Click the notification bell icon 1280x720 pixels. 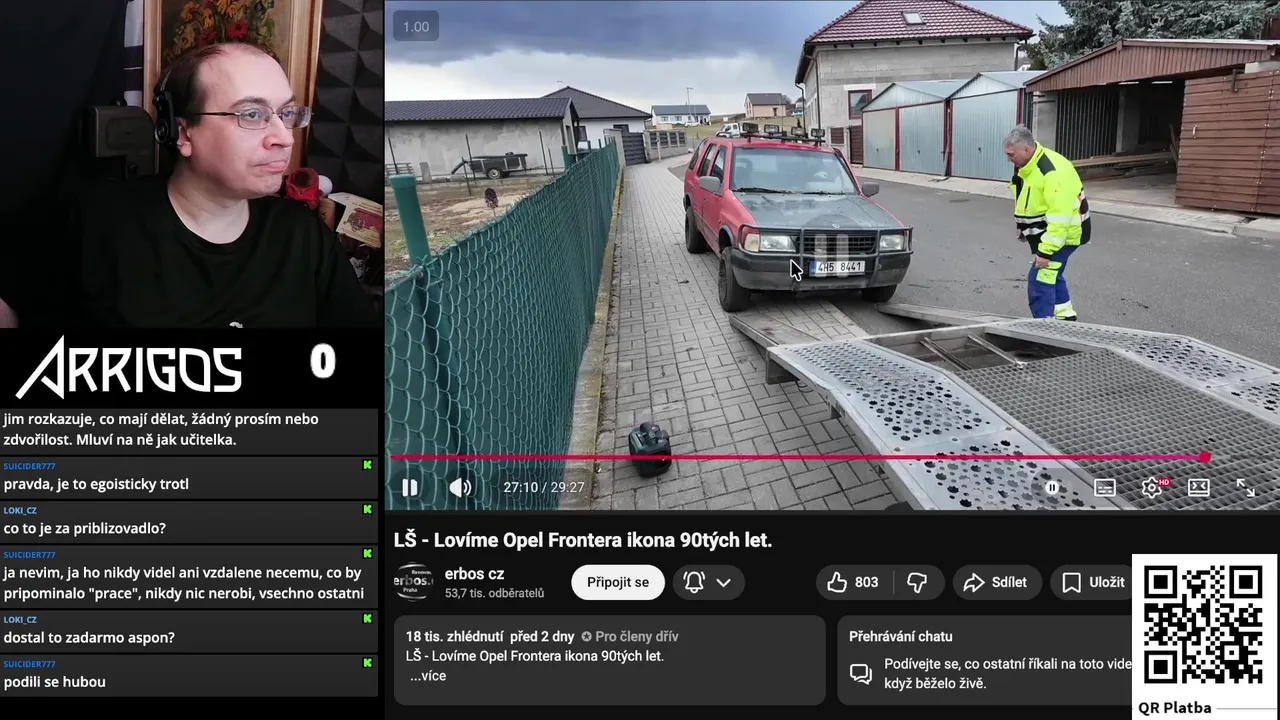694,582
